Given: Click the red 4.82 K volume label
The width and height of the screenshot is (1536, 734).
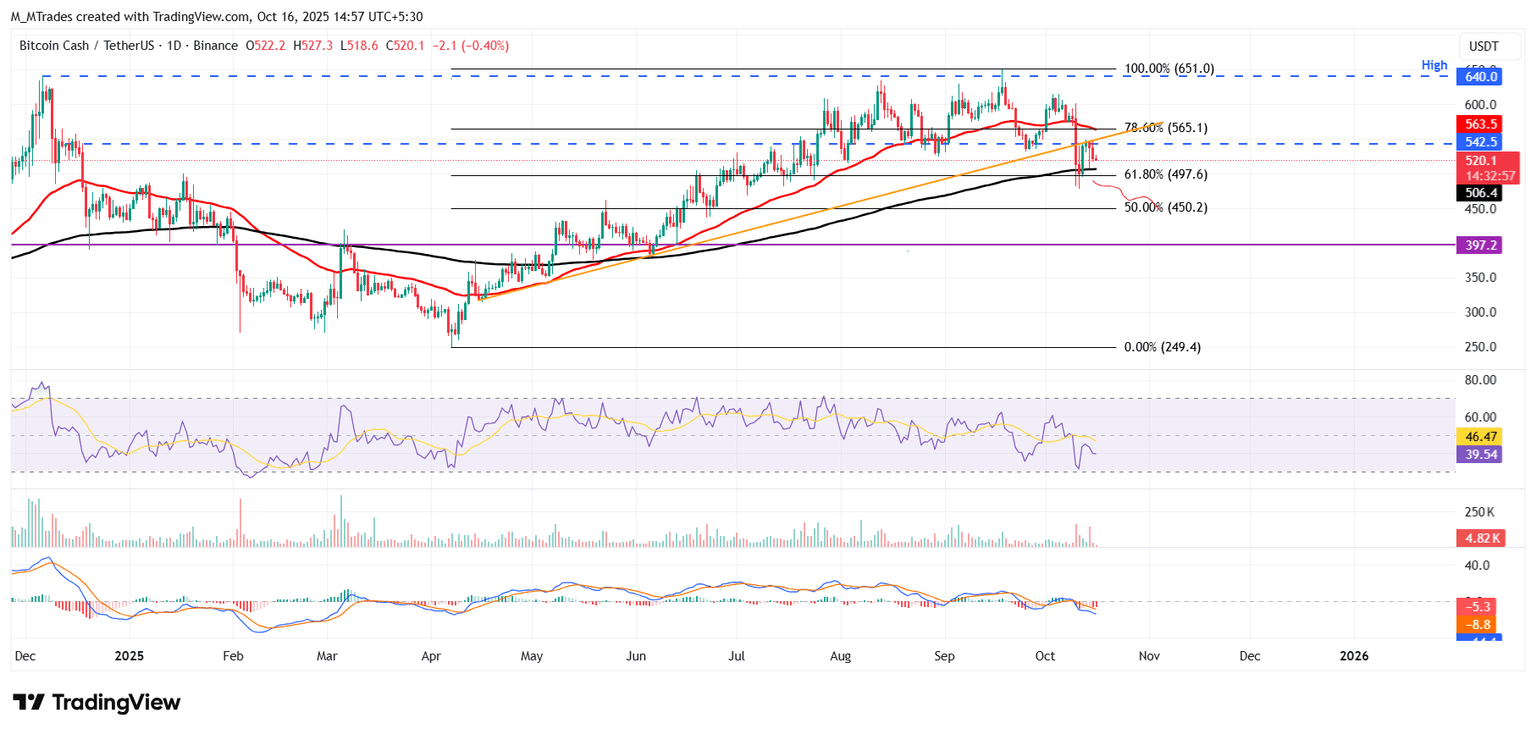Looking at the screenshot, I should pyautogui.click(x=1480, y=538).
